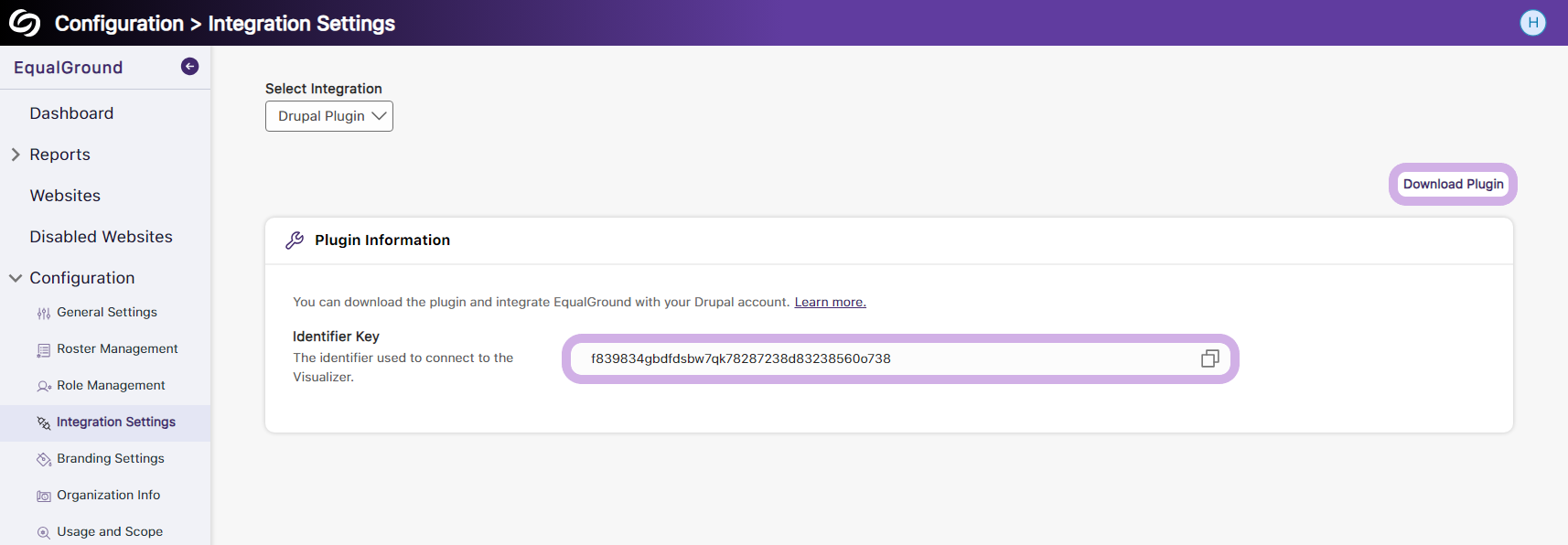Select Integration Settings sidebar item
The width and height of the screenshot is (1568, 545).
coord(115,422)
